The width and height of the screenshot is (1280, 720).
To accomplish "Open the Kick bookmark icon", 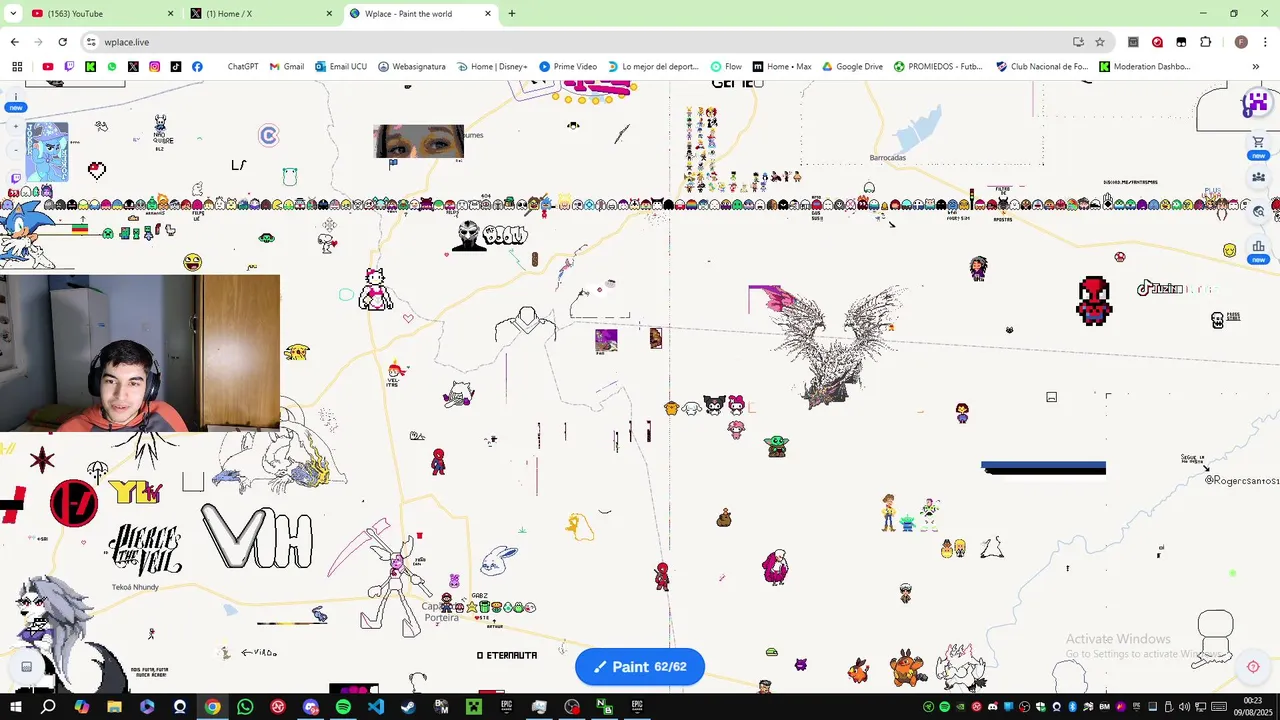I will pos(90,67).
